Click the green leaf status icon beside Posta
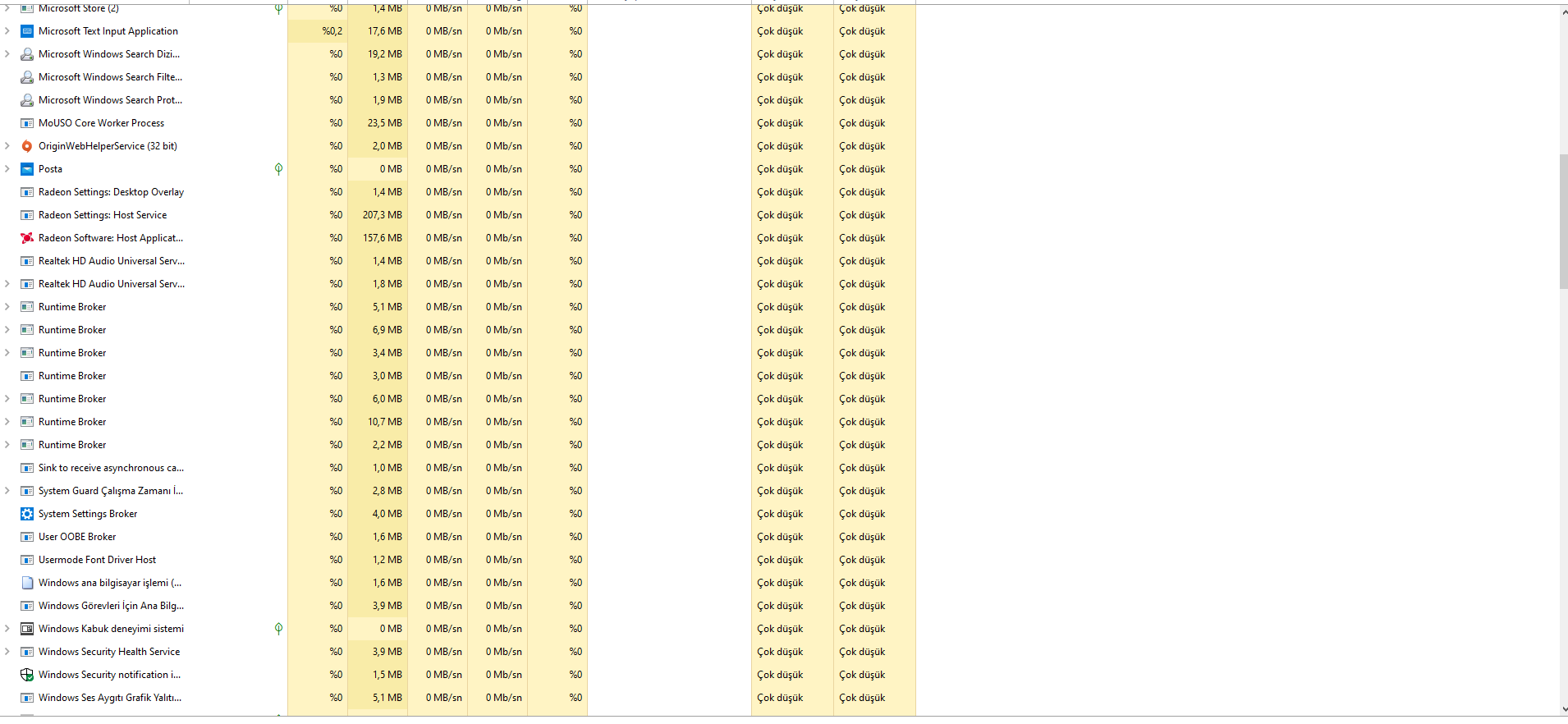The height and width of the screenshot is (724, 1568). pos(278,169)
